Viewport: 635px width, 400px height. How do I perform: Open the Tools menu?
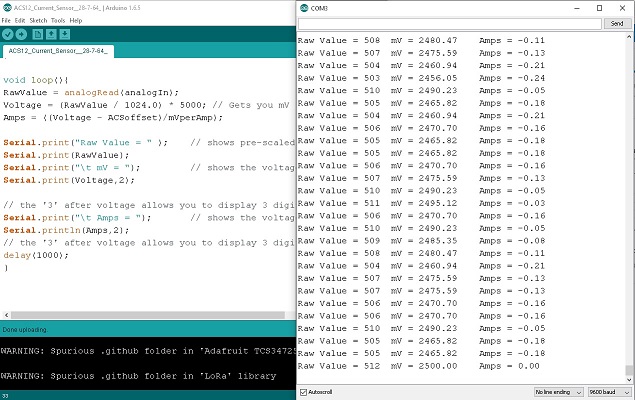tap(58, 20)
